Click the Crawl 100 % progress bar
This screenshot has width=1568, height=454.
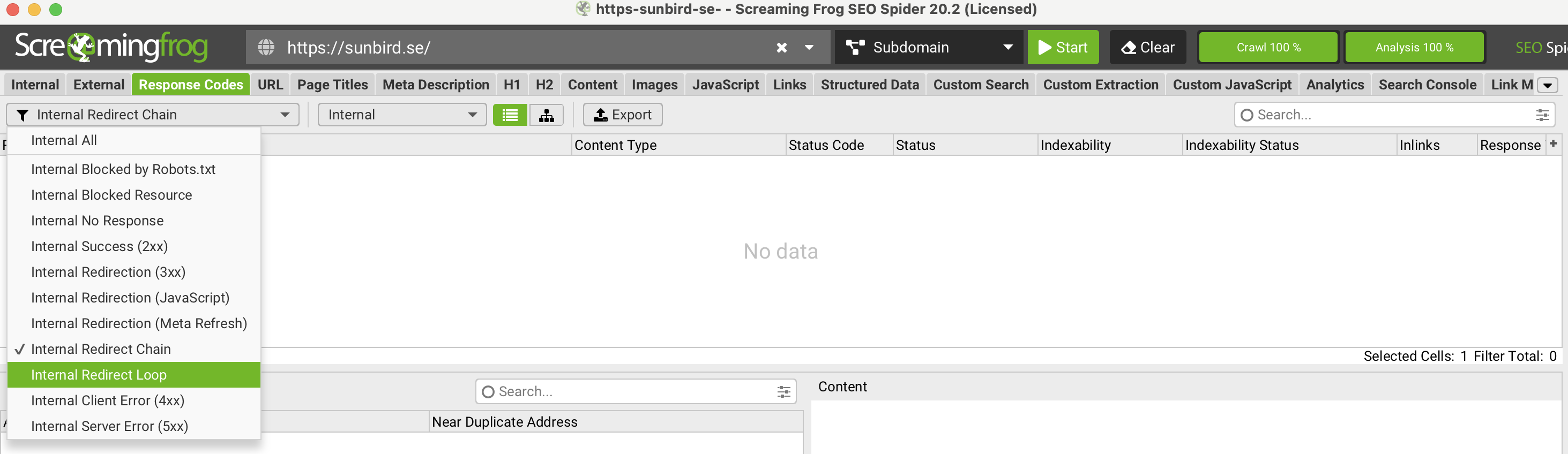(x=1268, y=48)
